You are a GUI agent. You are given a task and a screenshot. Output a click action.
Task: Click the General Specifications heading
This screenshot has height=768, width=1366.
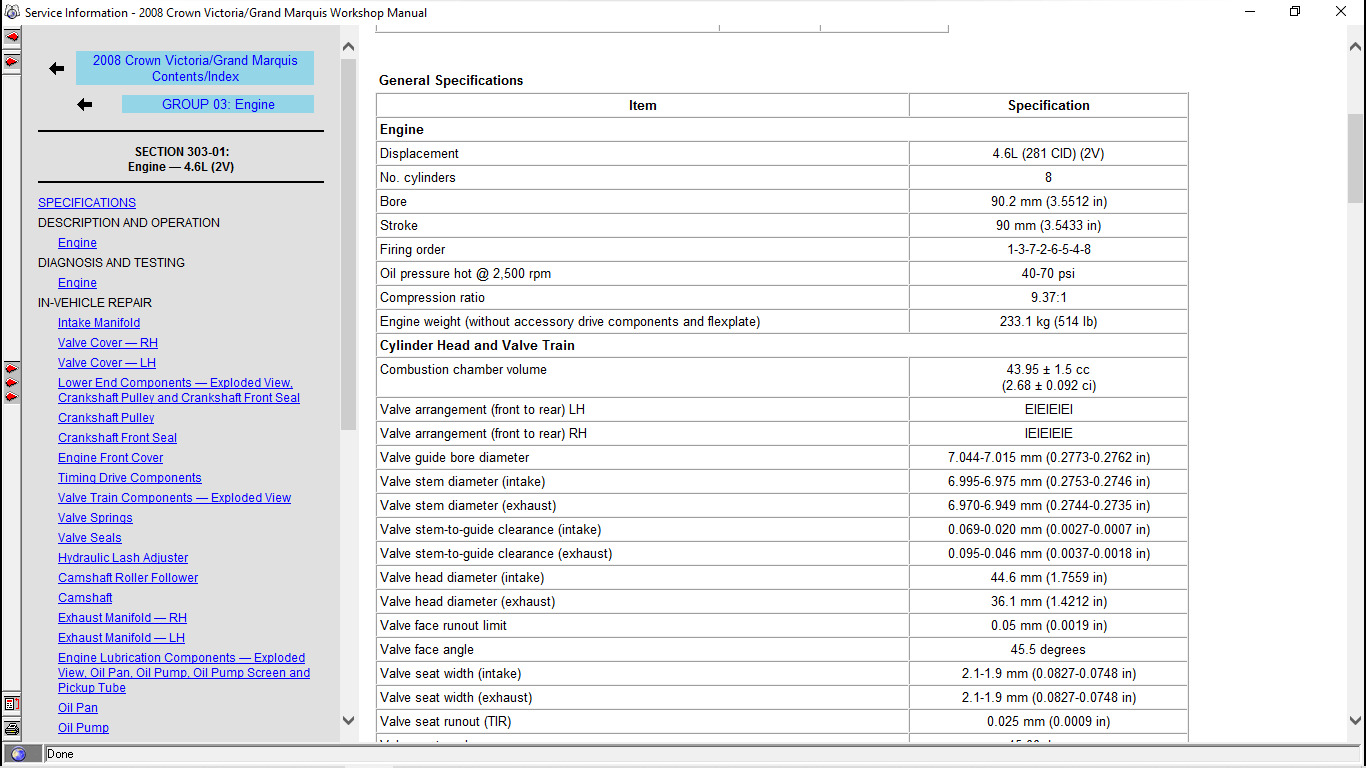click(x=451, y=80)
